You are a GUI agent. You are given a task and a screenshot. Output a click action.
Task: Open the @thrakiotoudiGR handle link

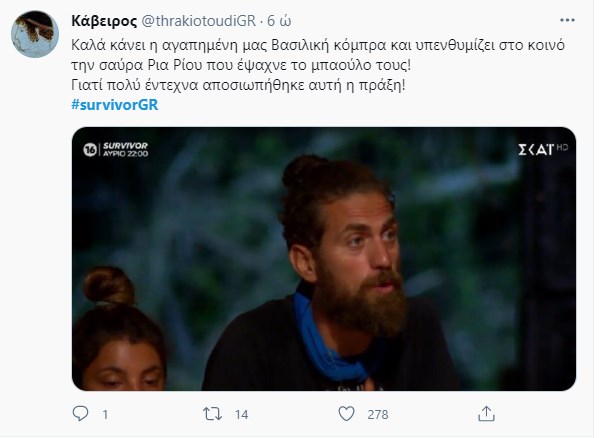[x=198, y=21]
